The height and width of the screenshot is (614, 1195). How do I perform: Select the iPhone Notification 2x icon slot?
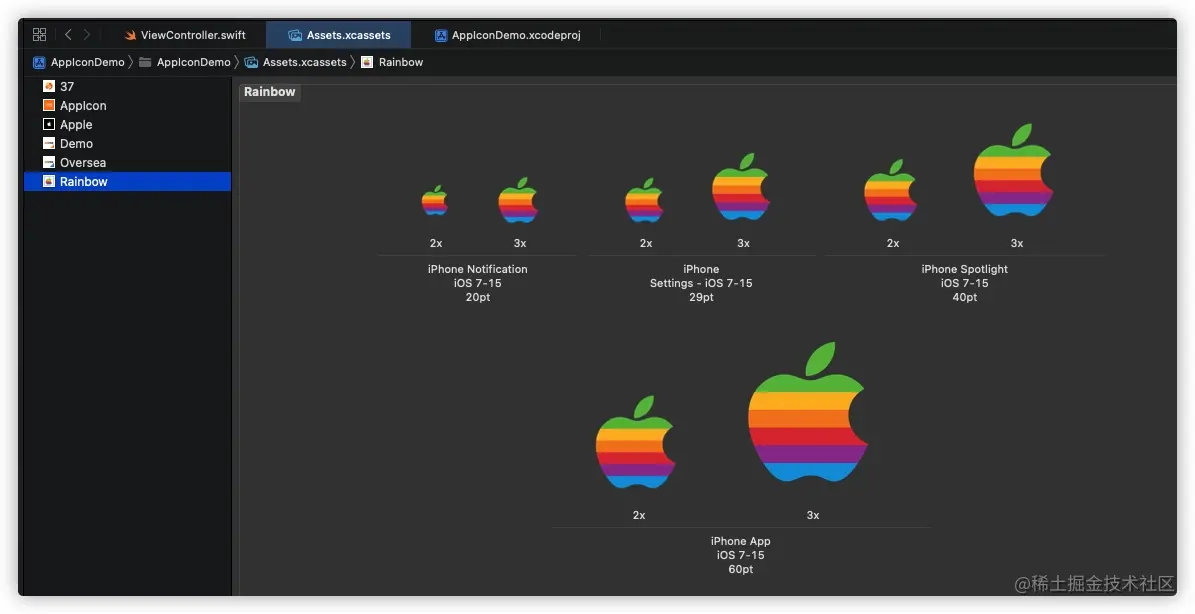click(435, 200)
